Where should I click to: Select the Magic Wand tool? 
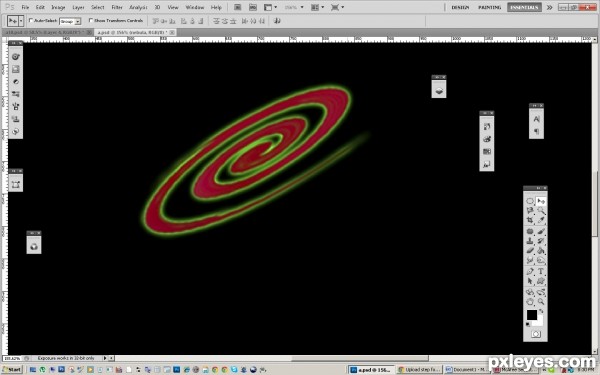pyautogui.click(x=541, y=210)
